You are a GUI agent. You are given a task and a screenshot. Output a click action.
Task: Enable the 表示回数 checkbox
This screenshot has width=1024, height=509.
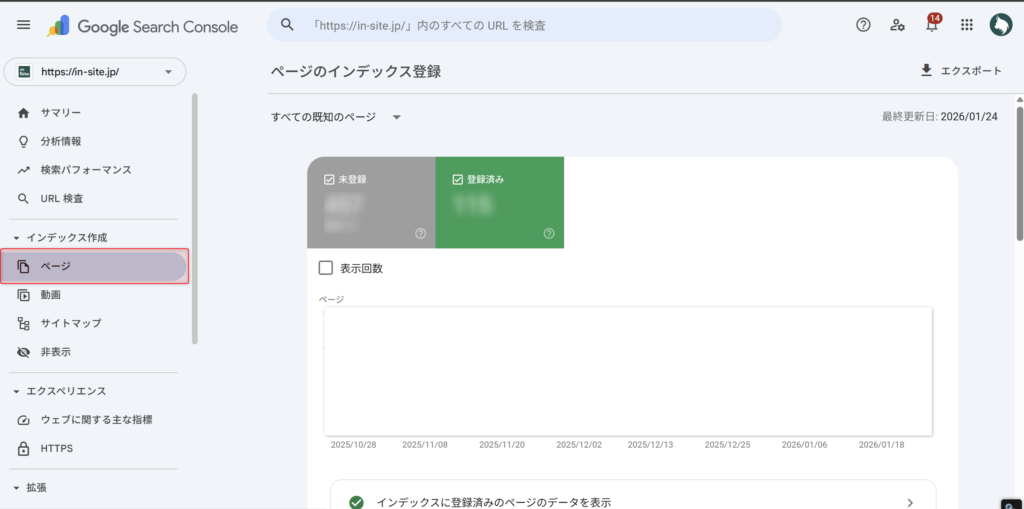[x=326, y=269]
